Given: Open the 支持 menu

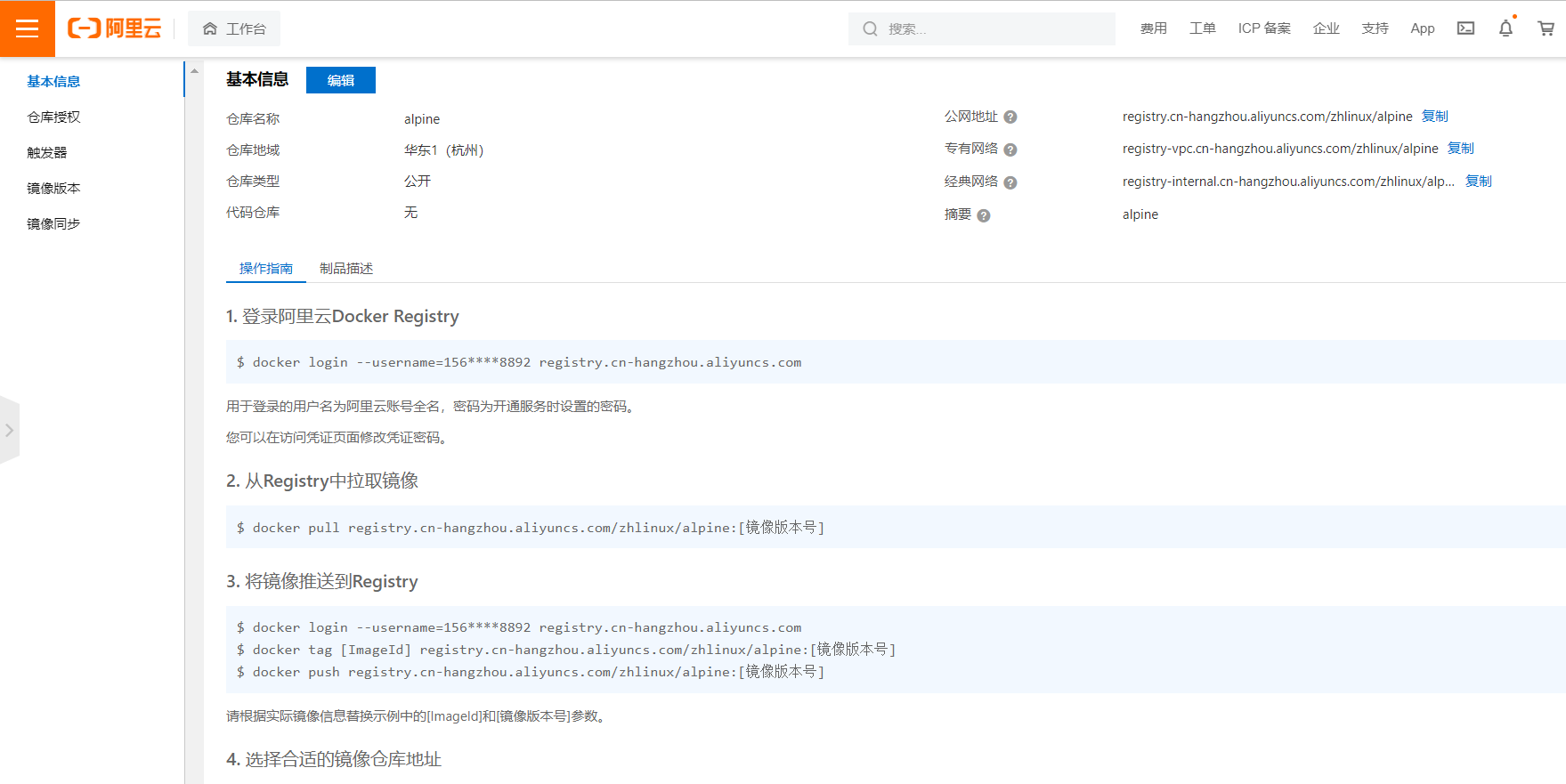Looking at the screenshot, I should click(1375, 28).
